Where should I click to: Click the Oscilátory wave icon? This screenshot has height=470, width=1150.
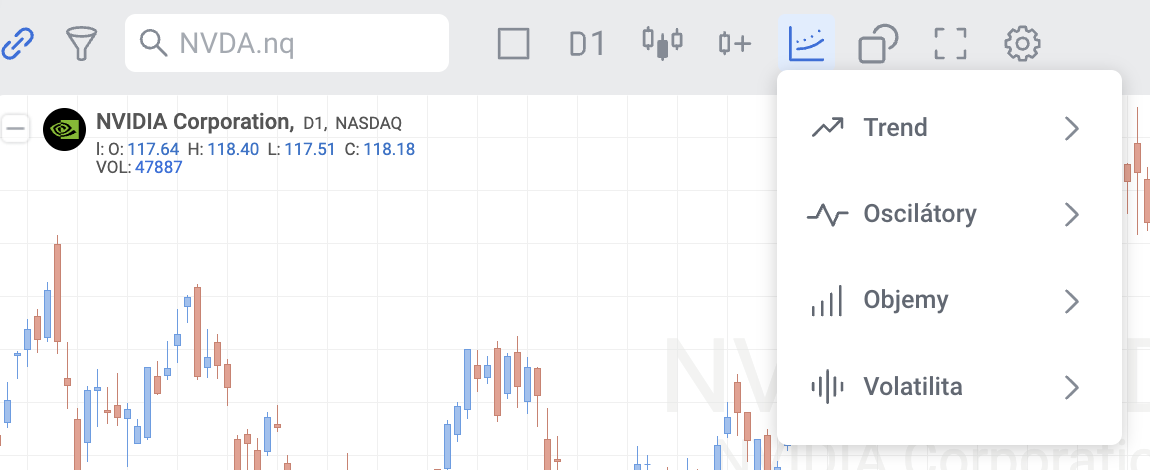(827, 215)
